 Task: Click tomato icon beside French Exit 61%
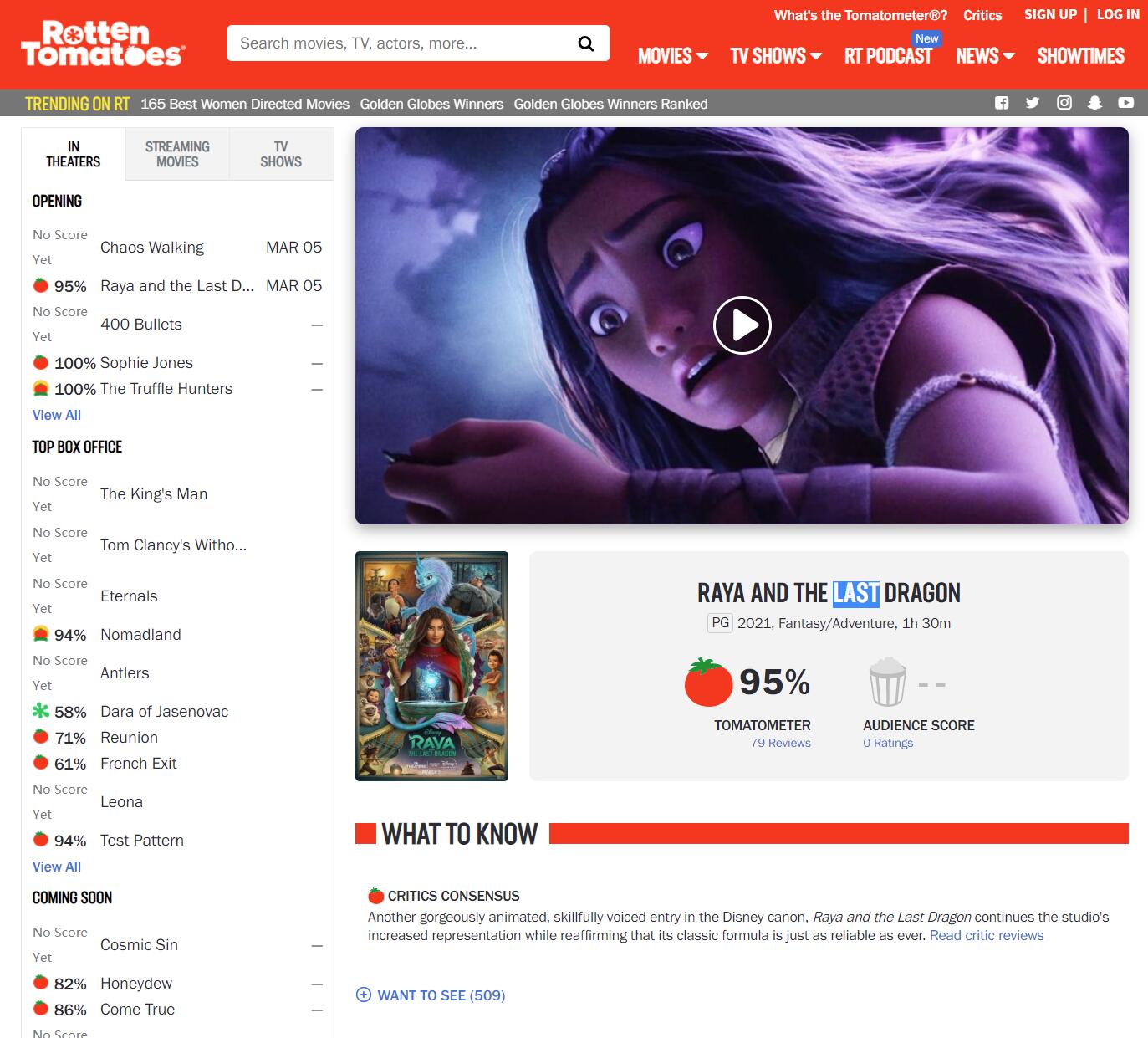pyautogui.click(x=41, y=763)
